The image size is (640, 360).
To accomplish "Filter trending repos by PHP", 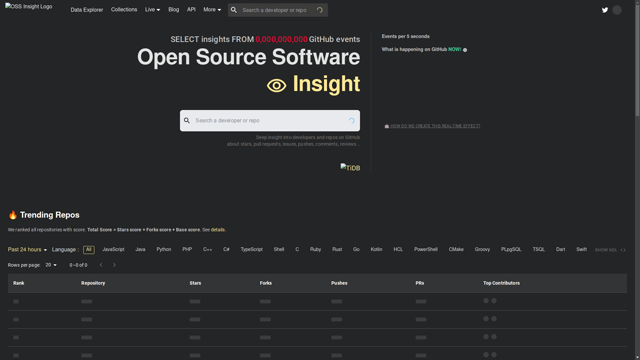I will (x=187, y=249).
